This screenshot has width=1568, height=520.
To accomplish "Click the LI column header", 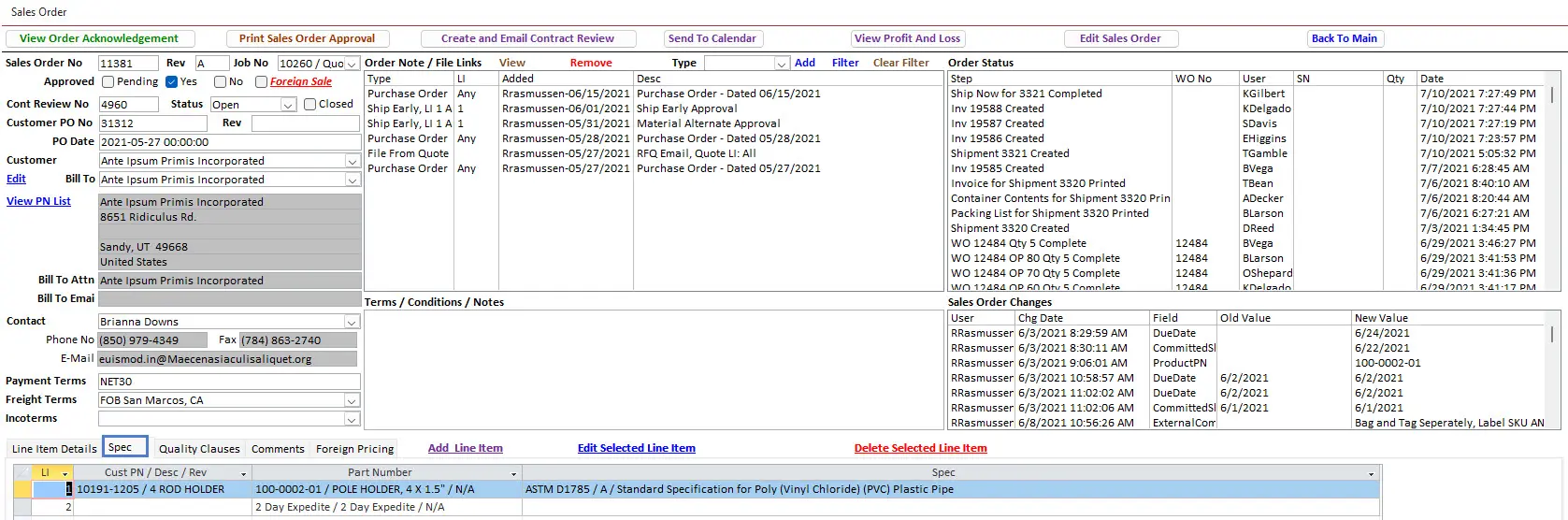I will pos(52,473).
